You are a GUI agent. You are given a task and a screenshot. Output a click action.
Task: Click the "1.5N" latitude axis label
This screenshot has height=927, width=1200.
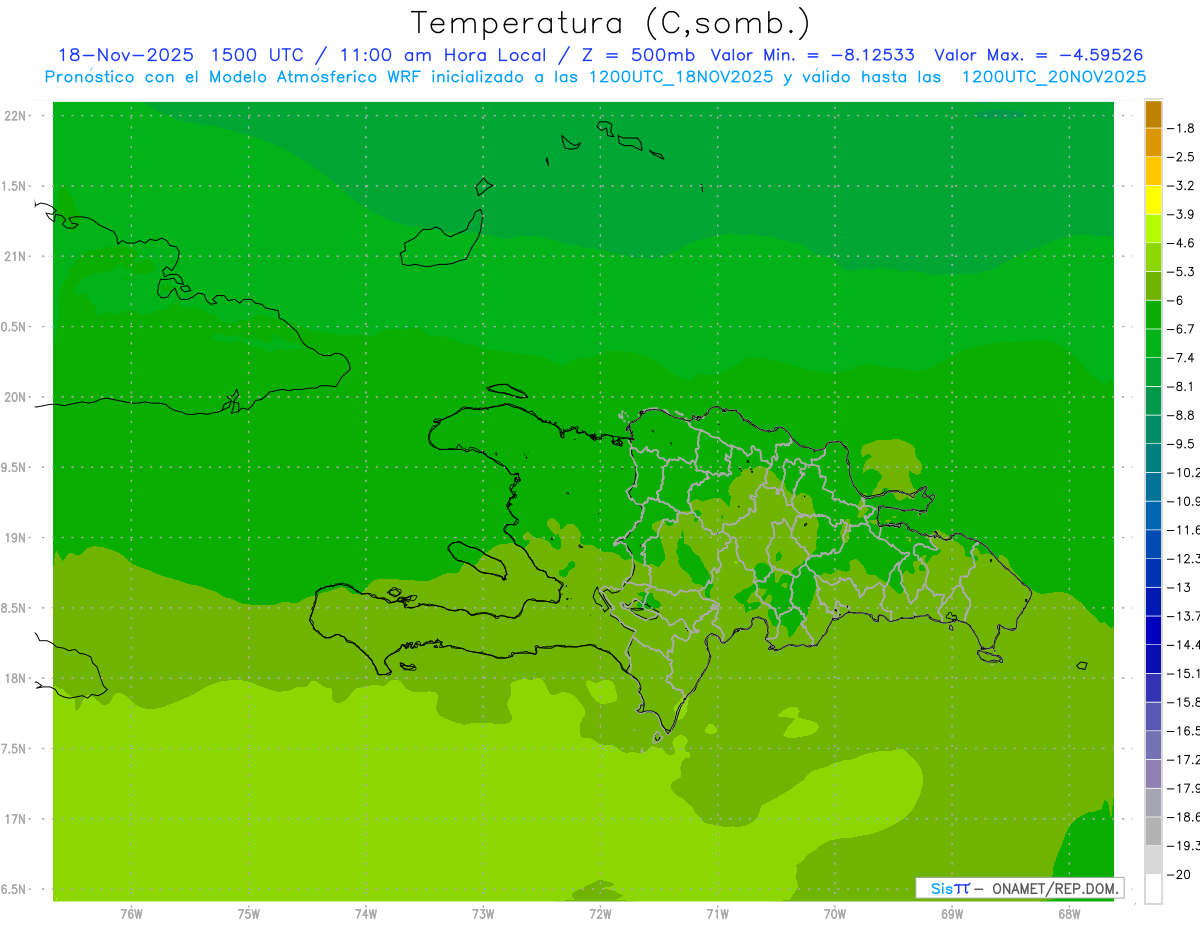[14, 186]
